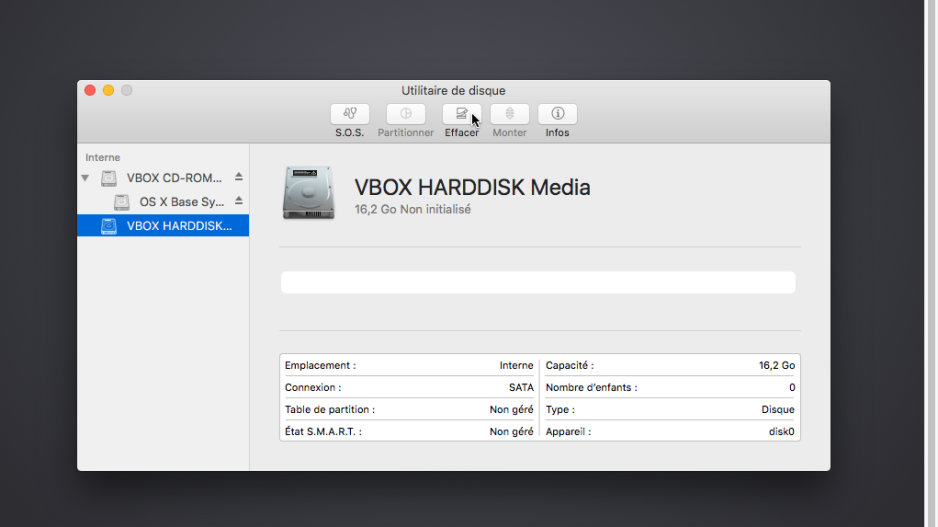
Task: Click the OS X Base System disk icon
Action: coord(122,202)
